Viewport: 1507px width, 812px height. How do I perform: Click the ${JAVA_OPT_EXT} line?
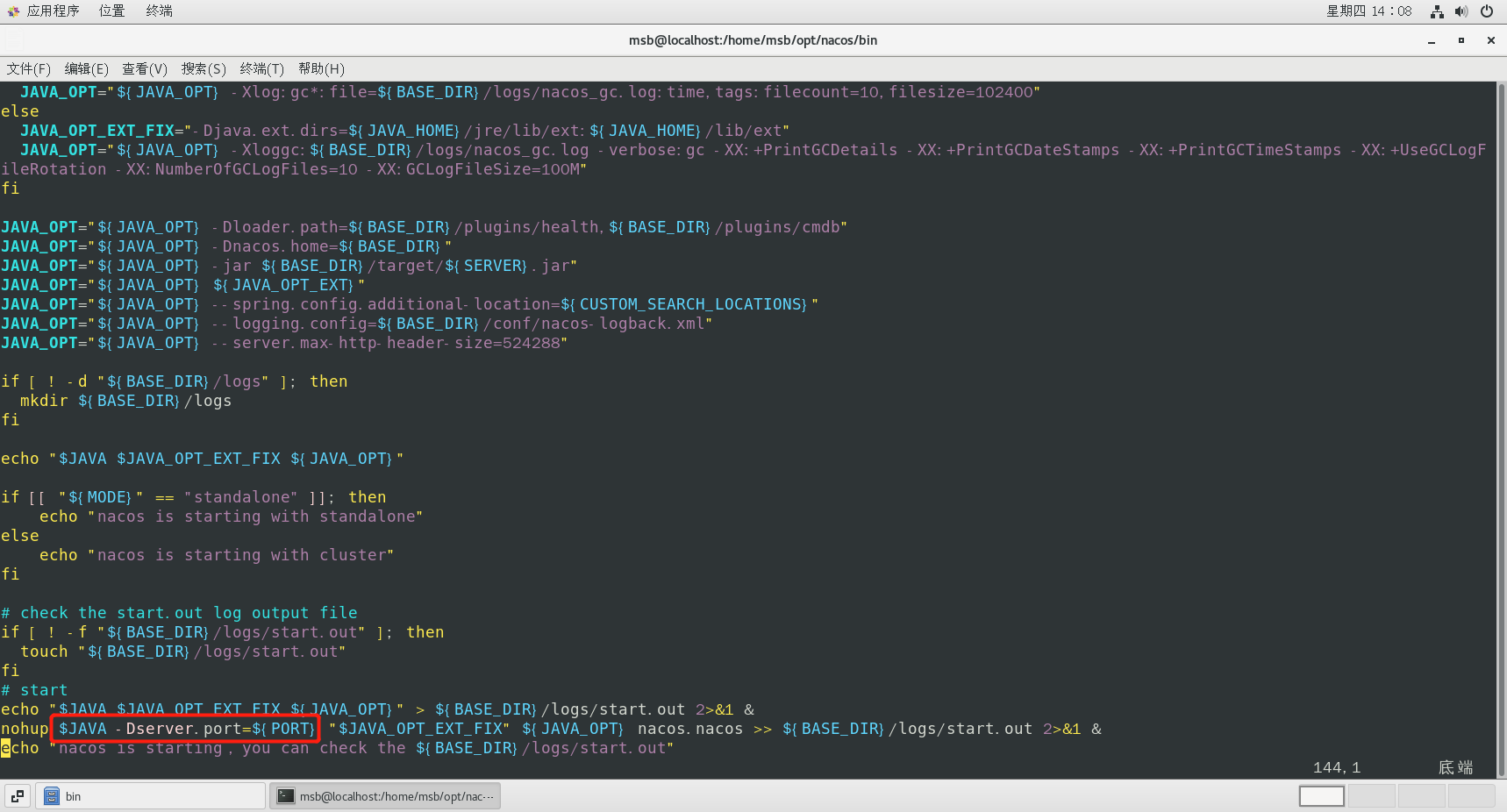click(x=182, y=285)
